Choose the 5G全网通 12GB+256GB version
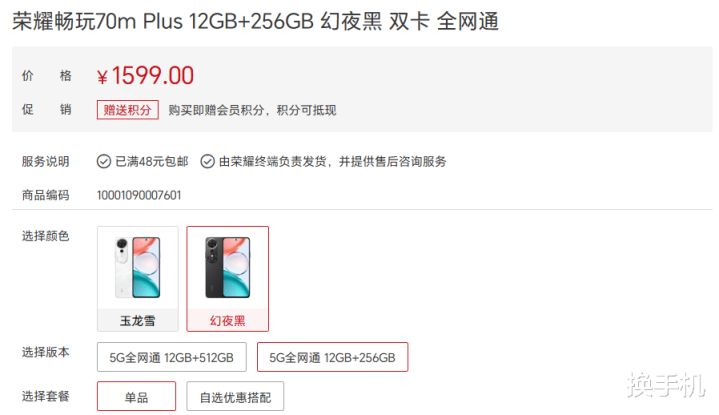 pos(332,357)
